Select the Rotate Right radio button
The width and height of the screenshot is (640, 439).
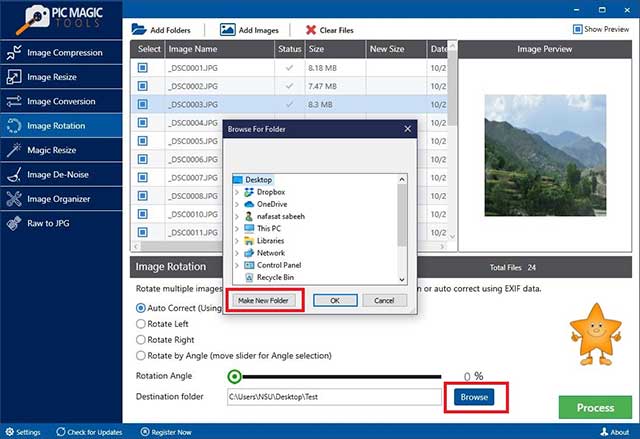141,340
